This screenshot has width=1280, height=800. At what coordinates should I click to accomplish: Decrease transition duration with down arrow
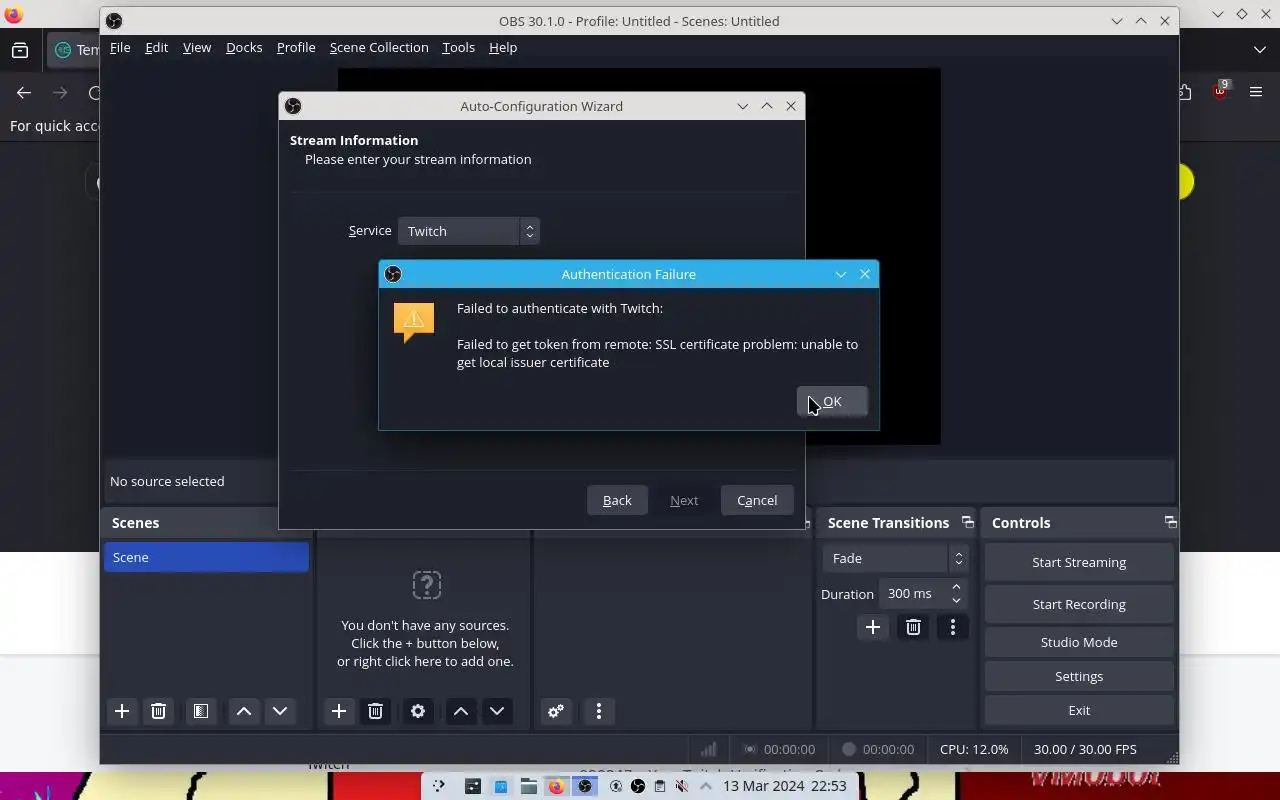[x=957, y=600]
